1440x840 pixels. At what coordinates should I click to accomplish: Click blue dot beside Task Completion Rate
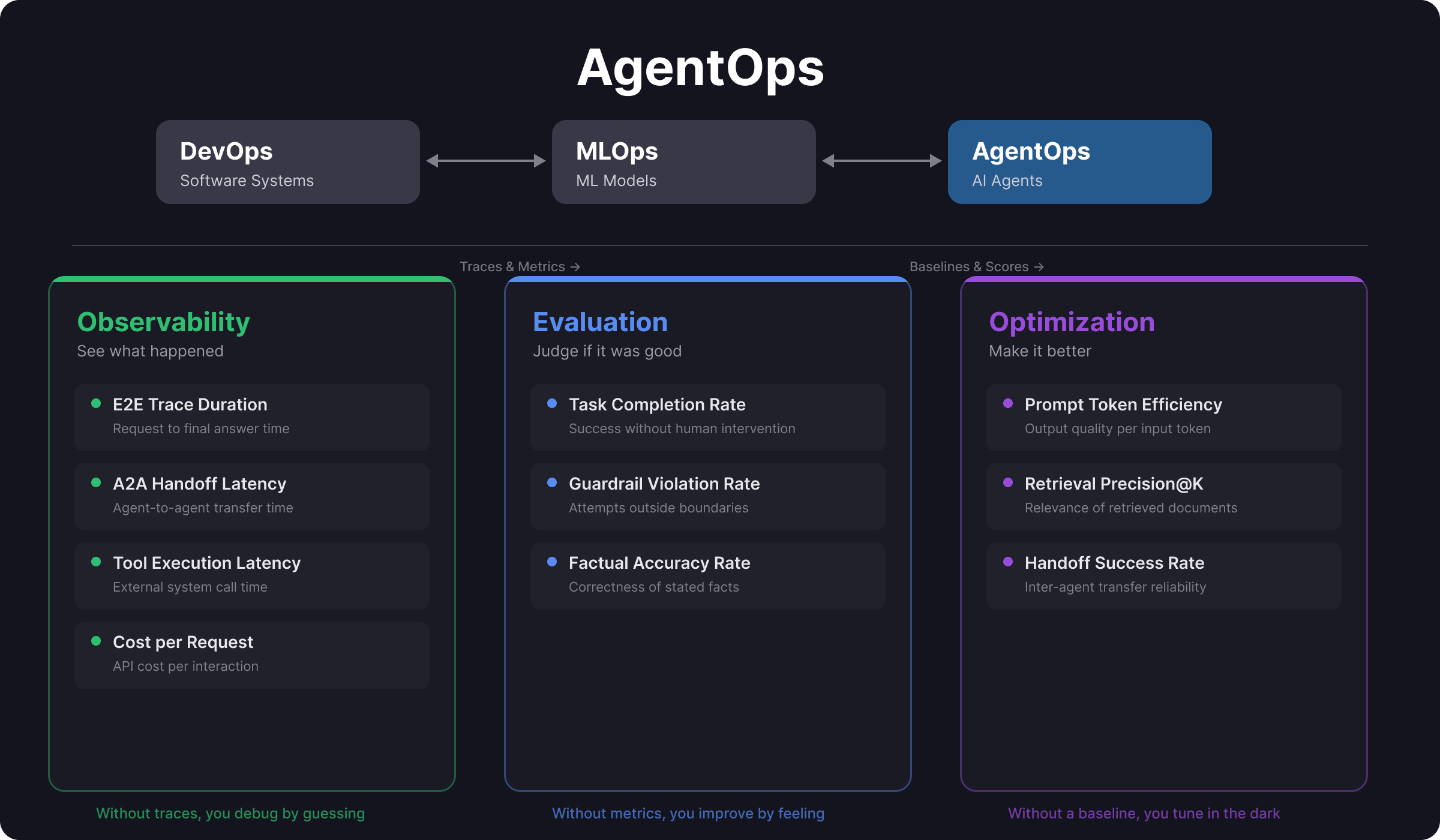point(552,403)
